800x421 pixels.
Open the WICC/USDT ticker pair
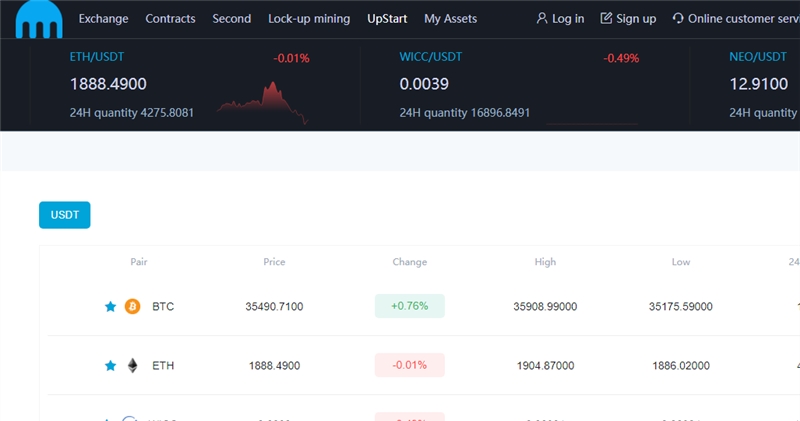click(430, 57)
